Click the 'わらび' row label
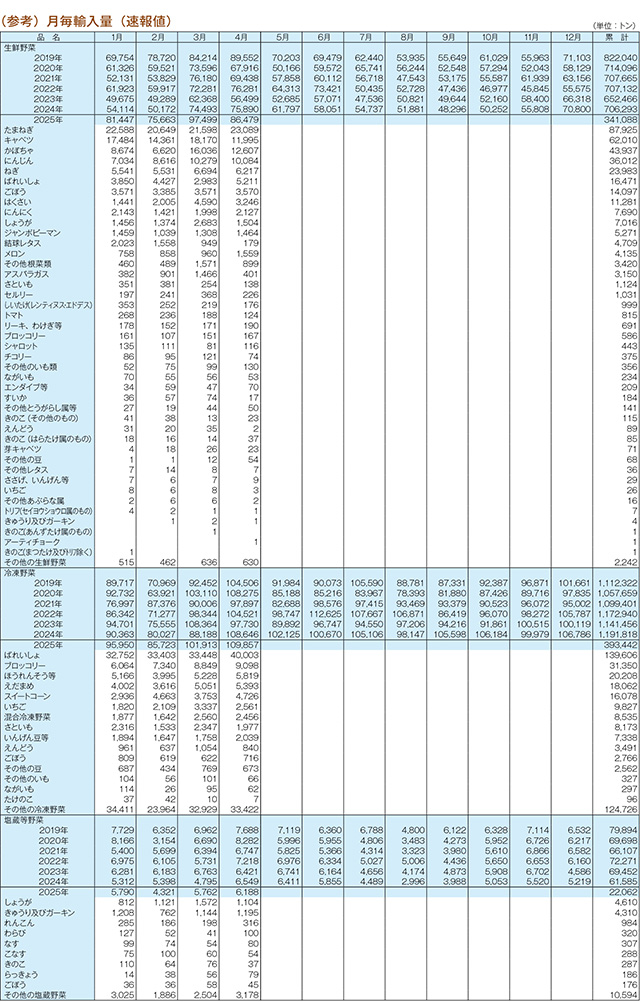Viewport: 640px width, 1002px height. pyautogui.click(x=15, y=932)
